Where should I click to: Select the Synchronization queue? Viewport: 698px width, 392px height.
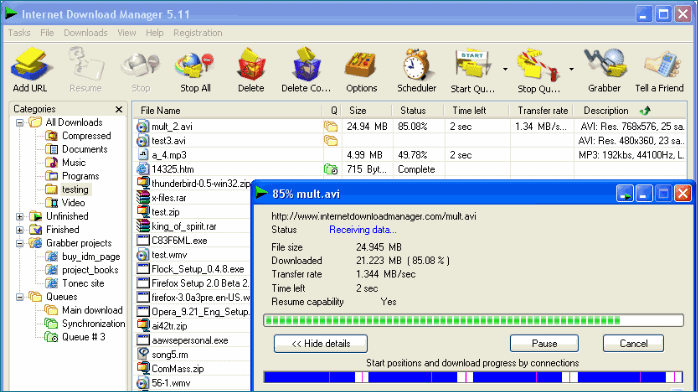pos(85,323)
